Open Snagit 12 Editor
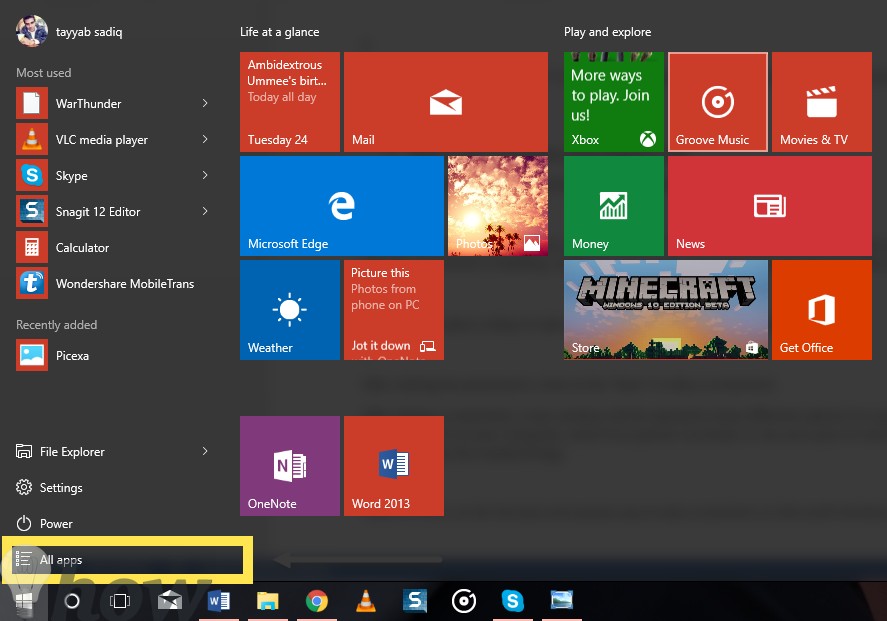 (x=113, y=212)
